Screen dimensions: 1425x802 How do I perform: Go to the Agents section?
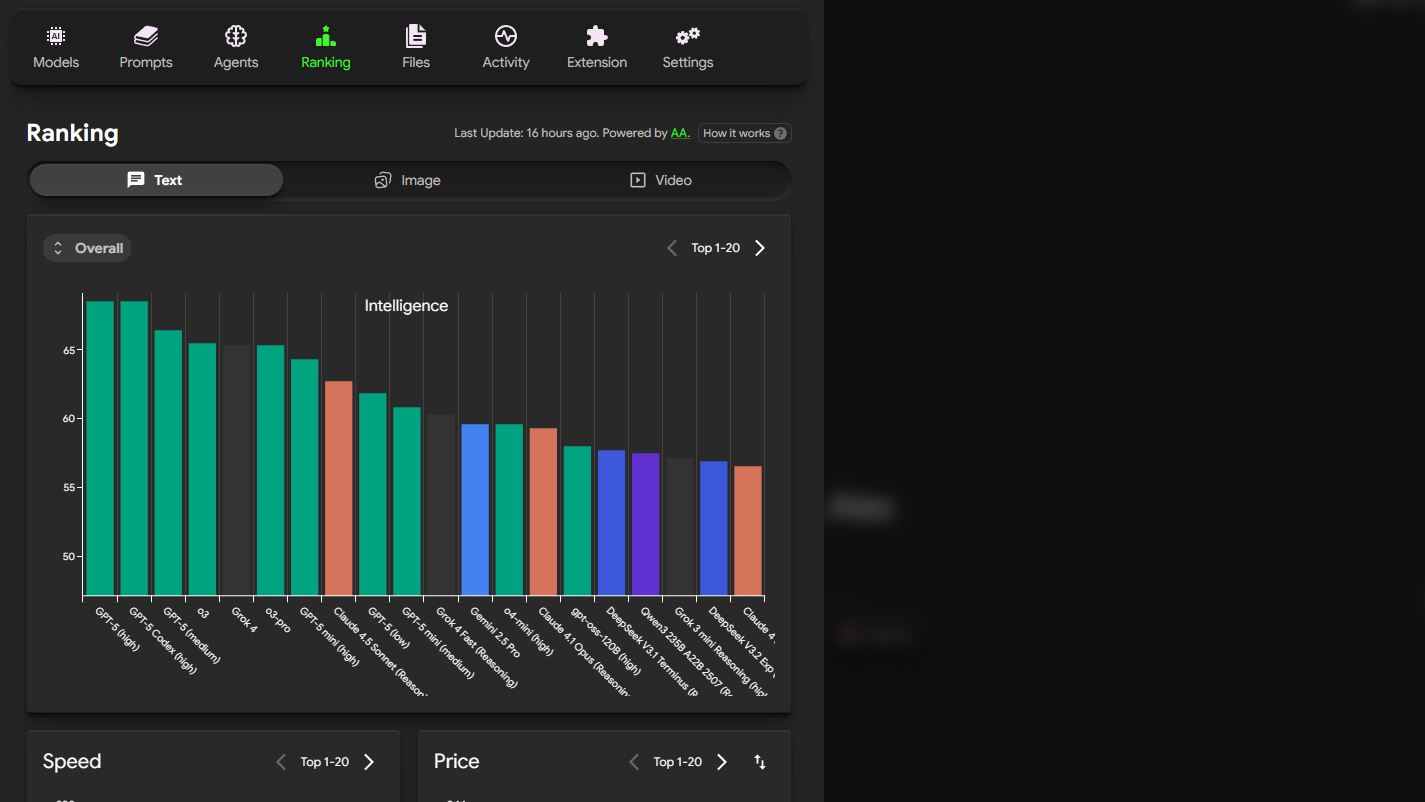pos(236,47)
